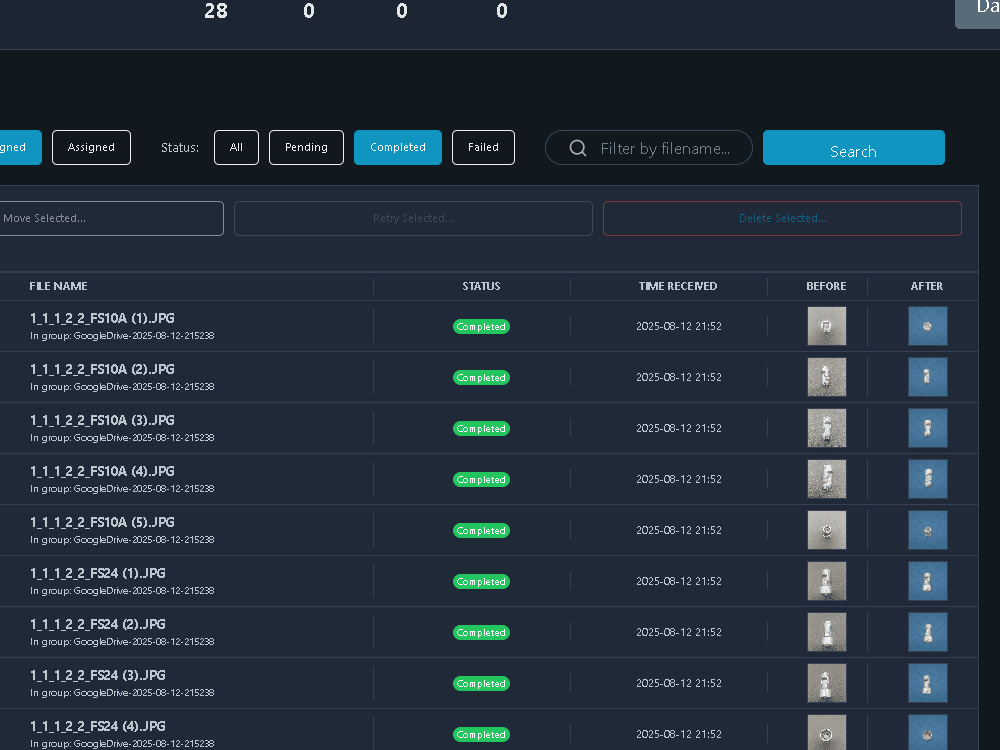Open after thumbnail for FS10A (5).JPG
Image resolution: width=1000 pixels, height=750 pixels.
coord(927,530)
